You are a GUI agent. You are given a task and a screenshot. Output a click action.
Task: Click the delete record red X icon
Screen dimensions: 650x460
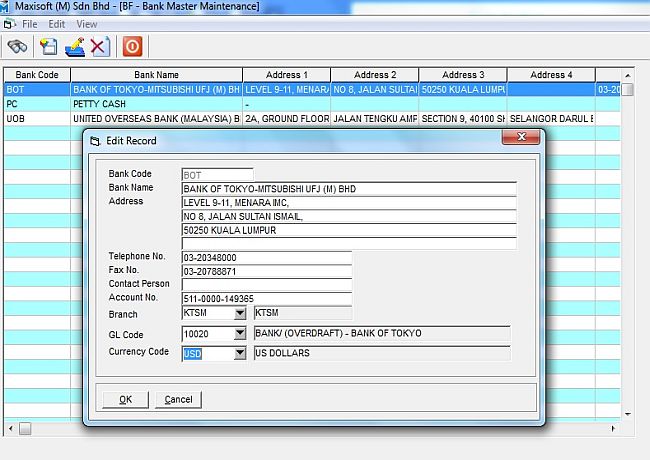click(x=99, y=46)
